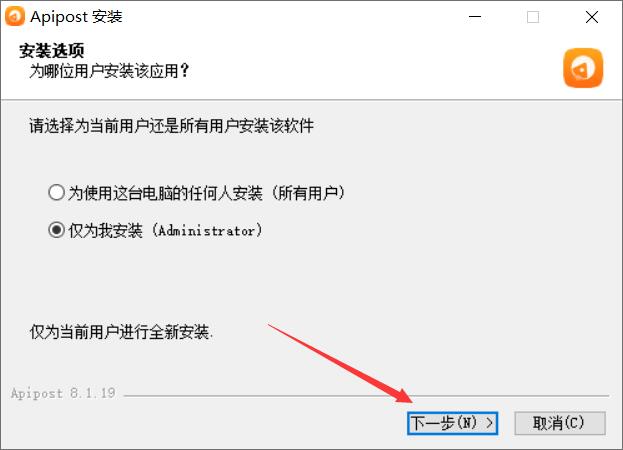Screen dimensions: 623x450
Task: Click the Apipost 8.1.19 version label
Action: click(x=63, y=393)
